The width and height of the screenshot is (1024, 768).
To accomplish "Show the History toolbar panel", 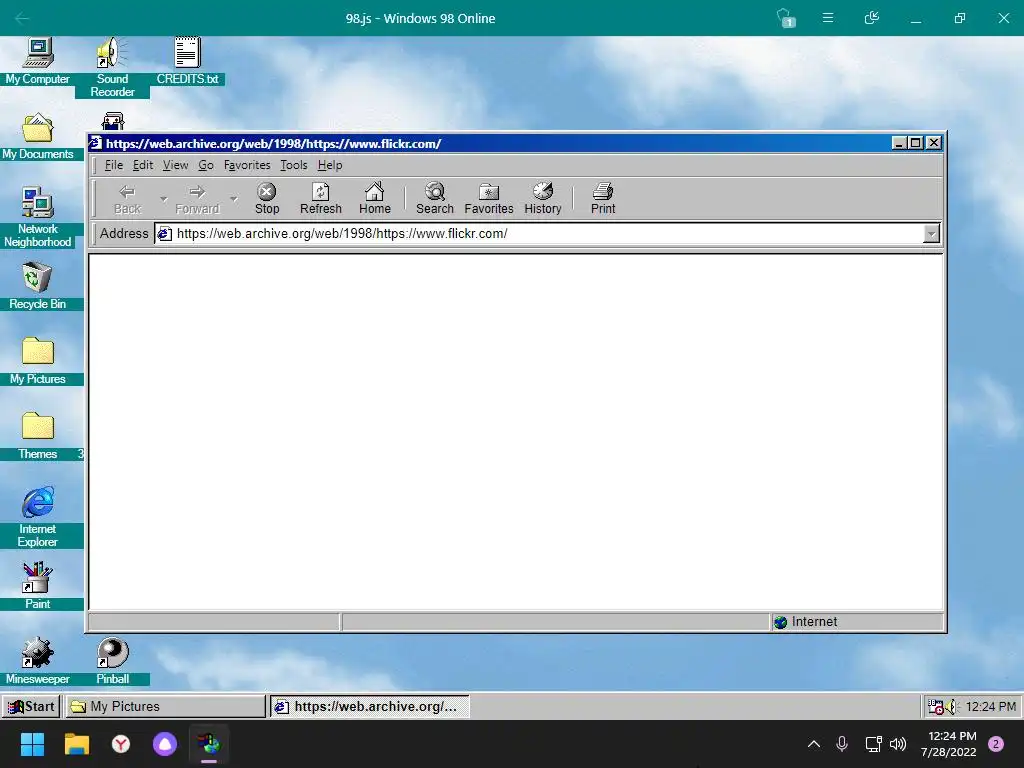I will pos(543,199).
